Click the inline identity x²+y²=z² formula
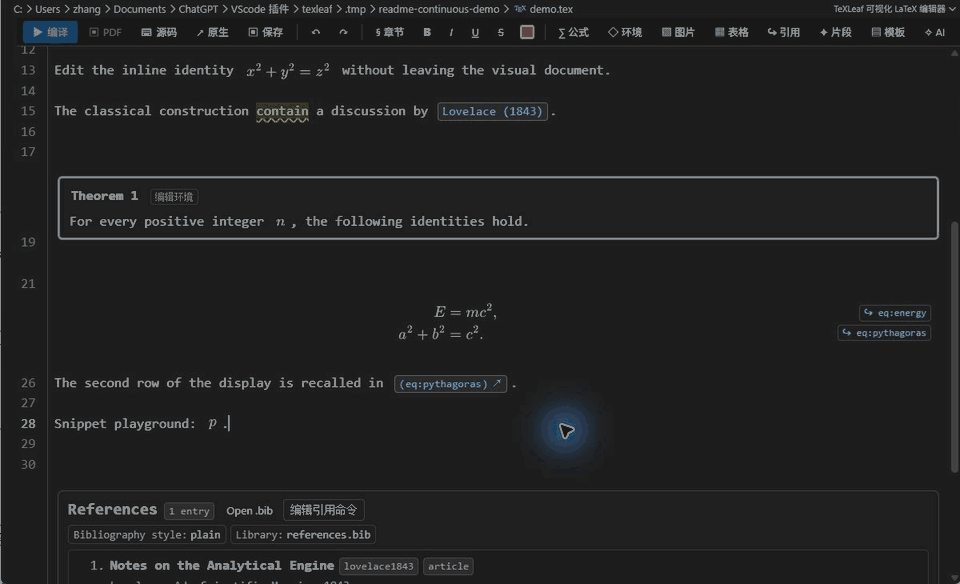The width and height of the screenshot is (960, 584). (288, 70)
